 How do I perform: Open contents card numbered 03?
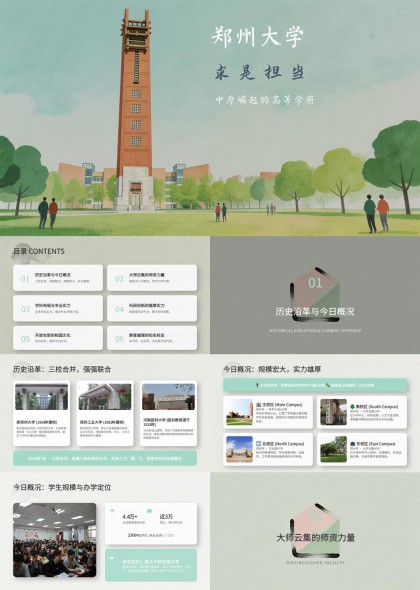[58, 308]
